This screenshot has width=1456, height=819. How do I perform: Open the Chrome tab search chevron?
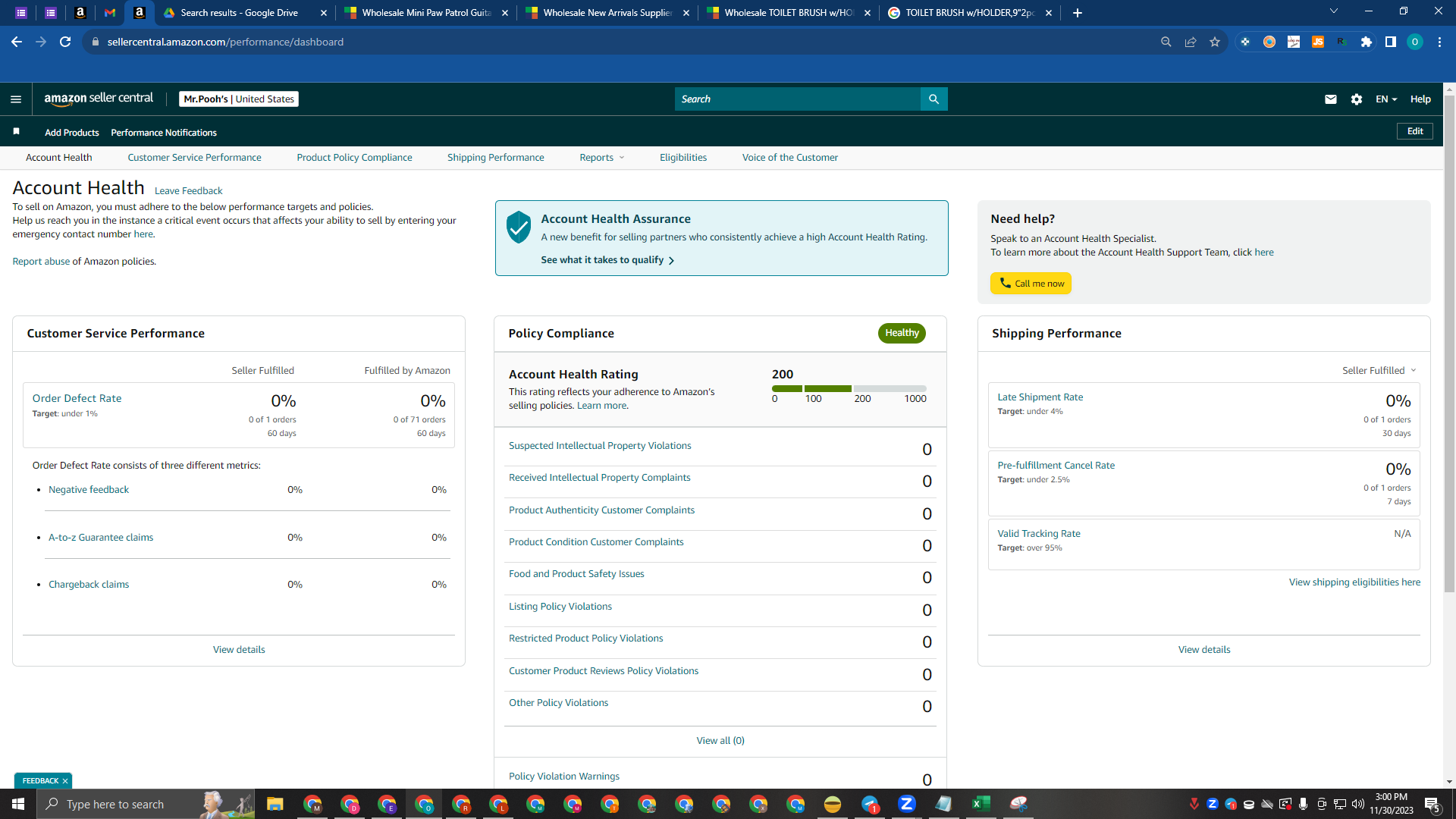click(x=1334, y=11)
